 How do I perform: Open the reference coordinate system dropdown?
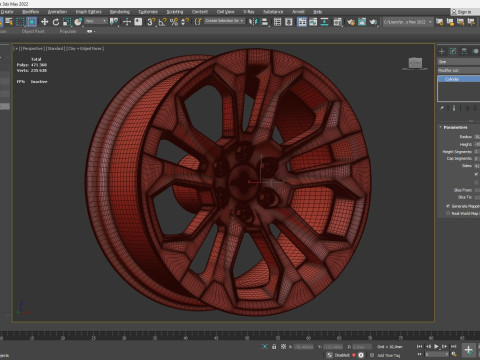coord(96,21)
